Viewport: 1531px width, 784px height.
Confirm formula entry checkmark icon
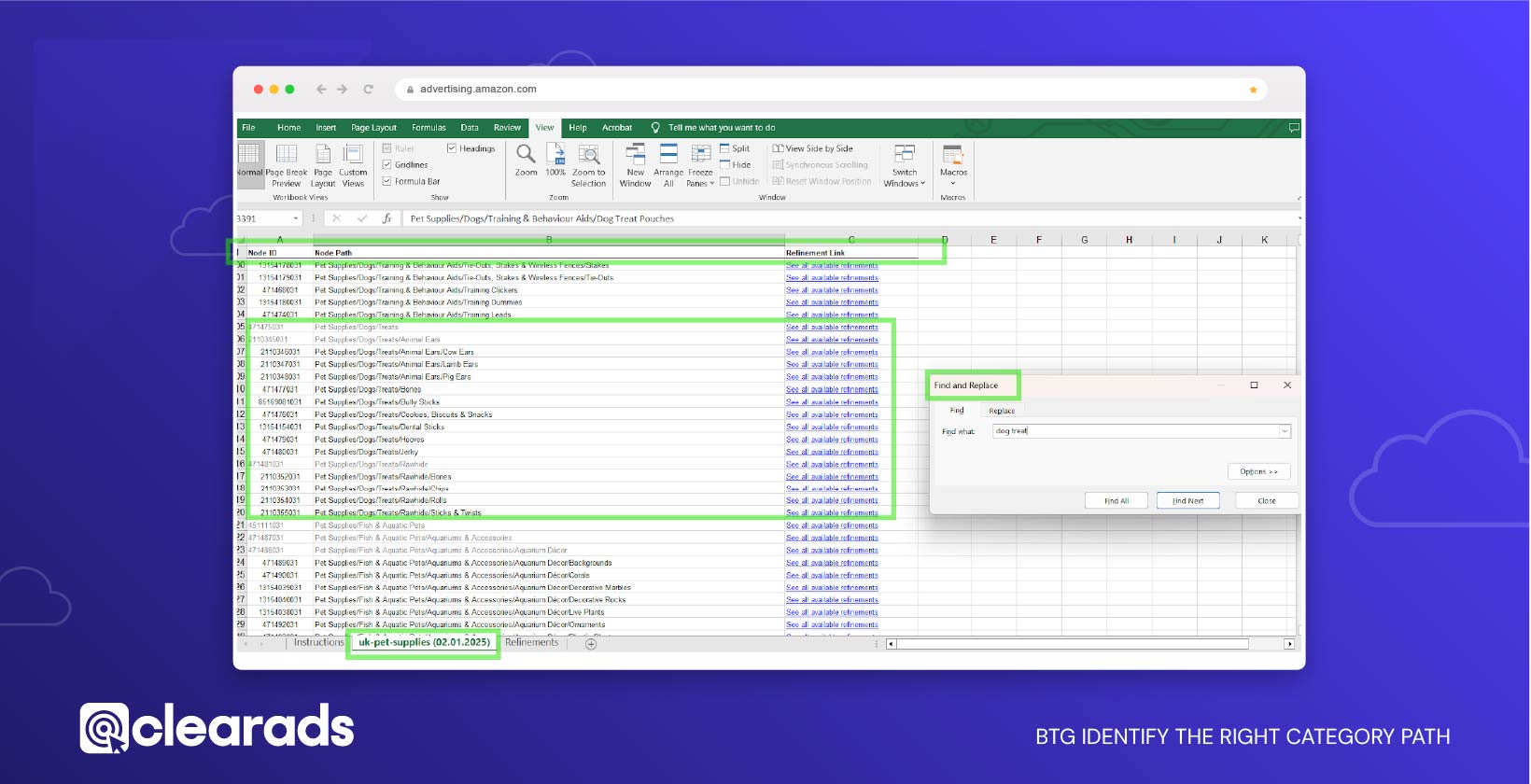tap(361, 218)
